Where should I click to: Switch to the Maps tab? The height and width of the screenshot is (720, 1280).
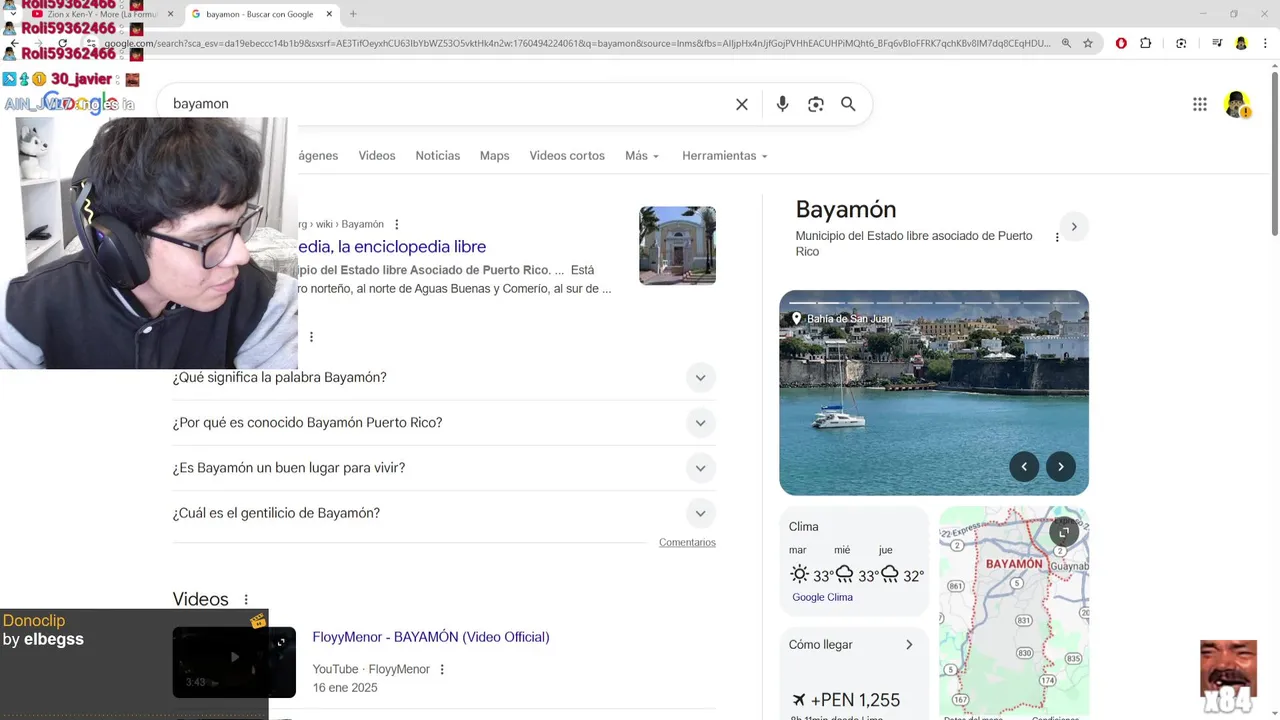pyautogui.click(x=494, y=156)
